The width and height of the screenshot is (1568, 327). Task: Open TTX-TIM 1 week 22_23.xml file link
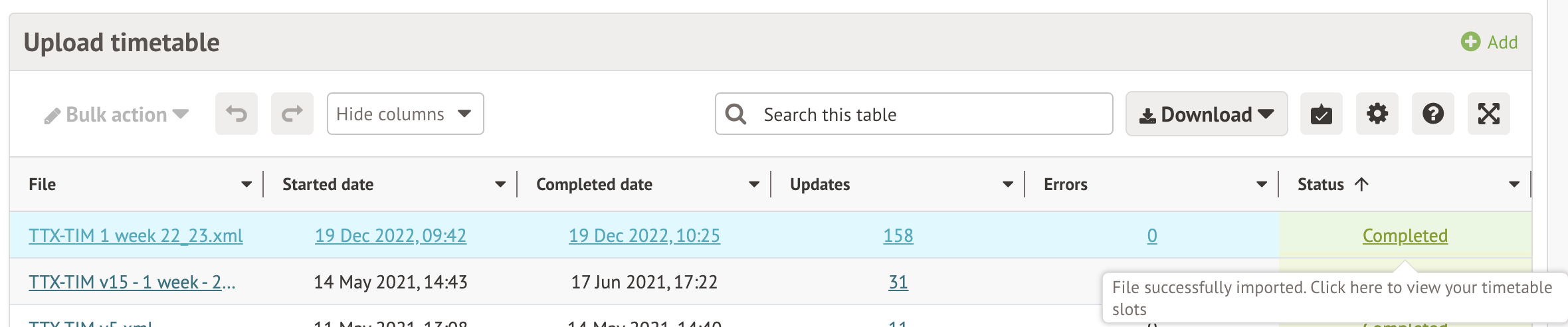[136, 236]
